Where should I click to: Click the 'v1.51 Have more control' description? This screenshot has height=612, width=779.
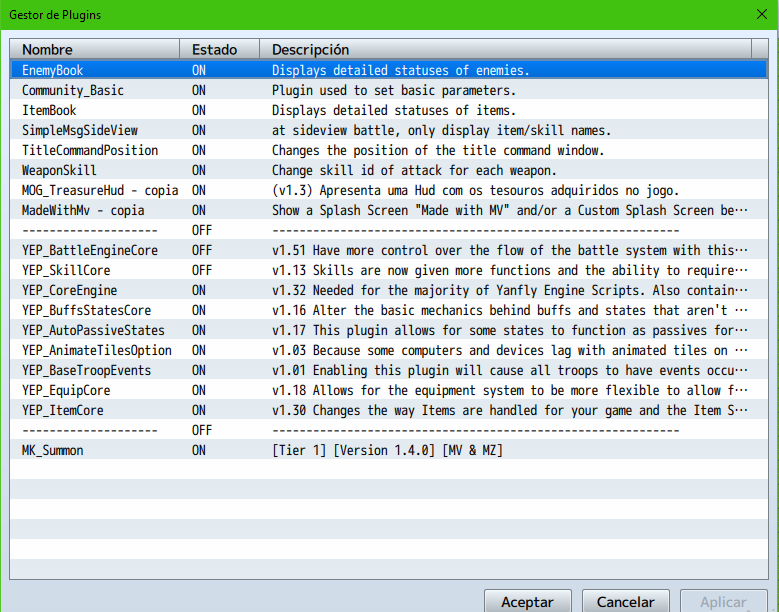(510, 250)
